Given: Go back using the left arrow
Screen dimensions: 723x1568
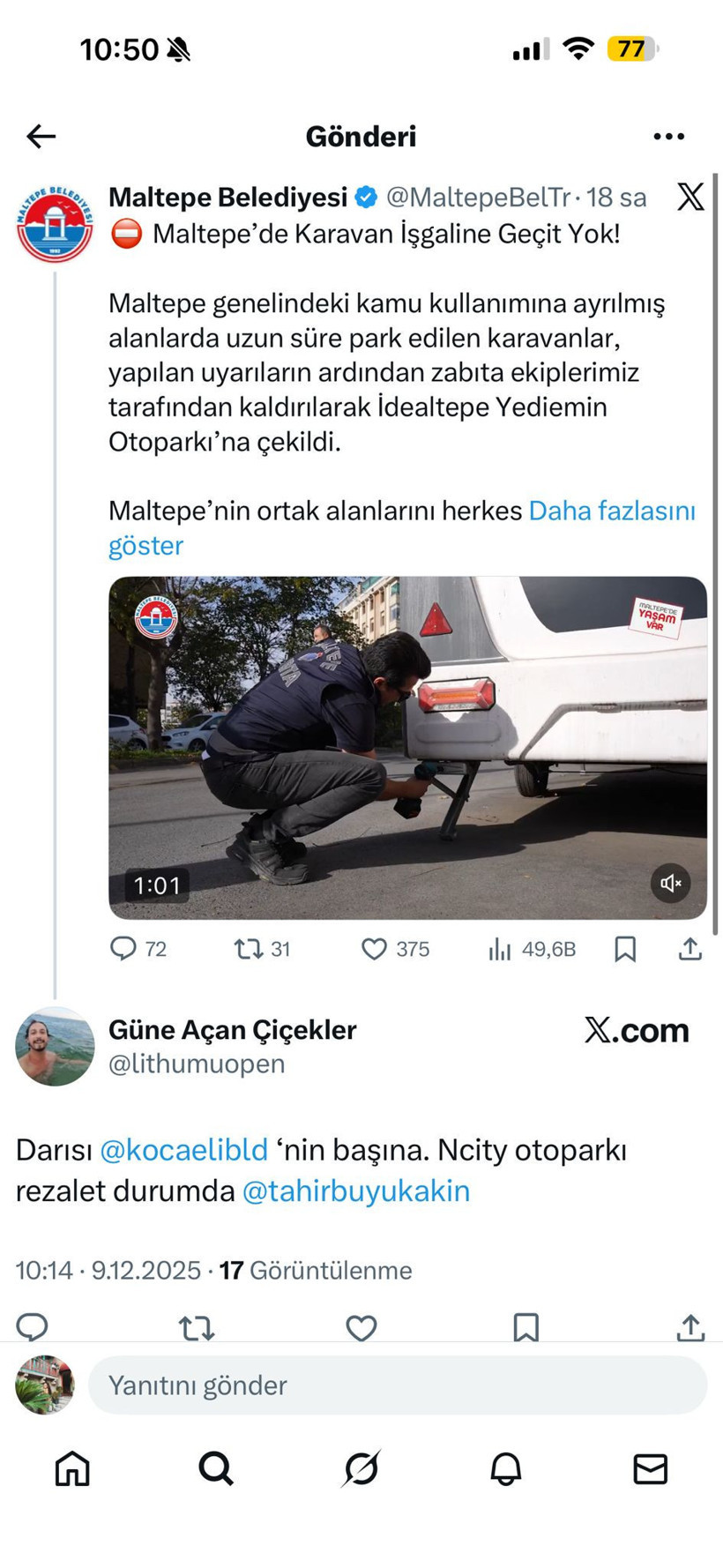Looking at the screenshot, I should pos(39,136).
